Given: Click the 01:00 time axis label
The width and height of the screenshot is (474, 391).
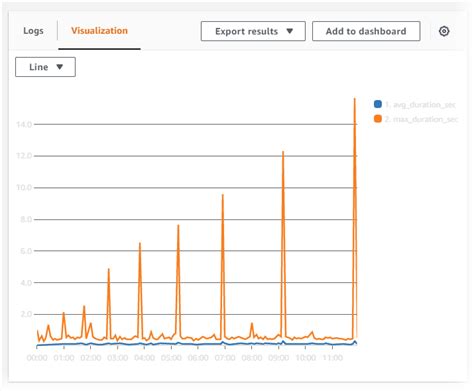Looking at the screenshot, I should tap(64, 358).
